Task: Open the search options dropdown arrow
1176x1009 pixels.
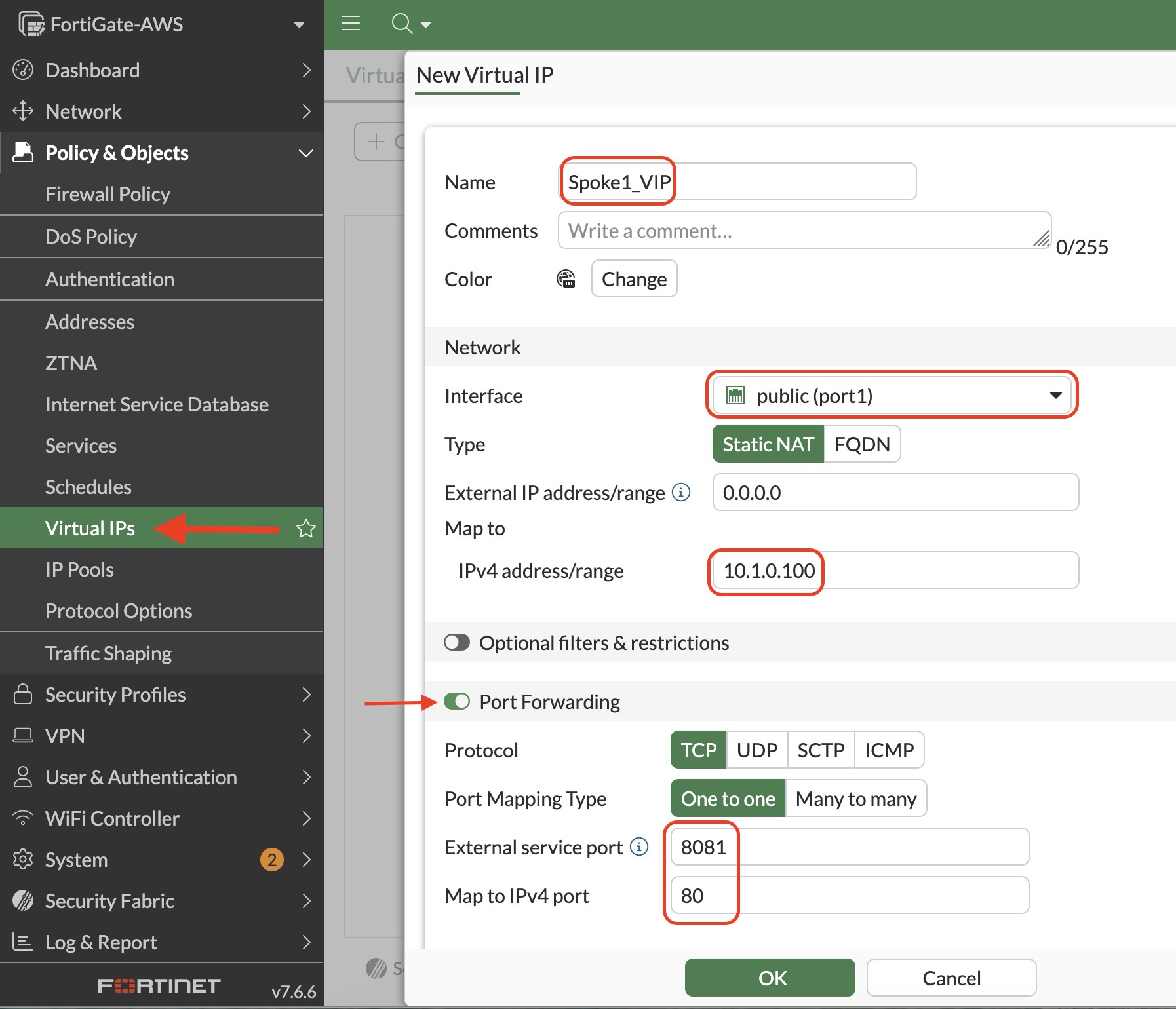Action: [425, 25]
